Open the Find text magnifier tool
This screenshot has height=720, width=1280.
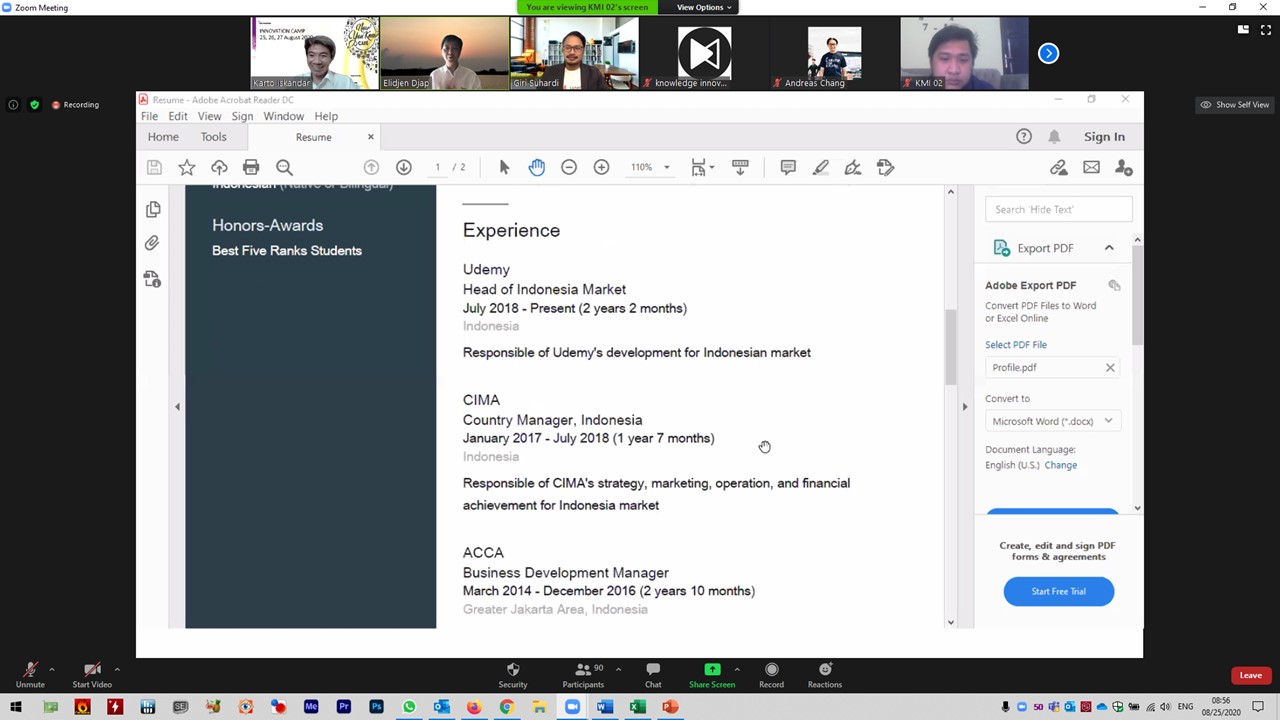pos(284,167)
